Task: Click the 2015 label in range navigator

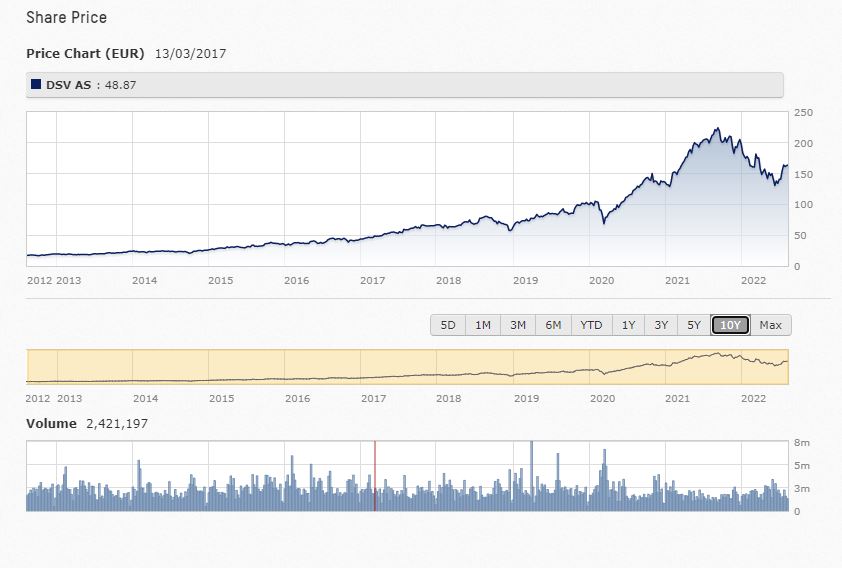Action: click(x=221, y=397)
